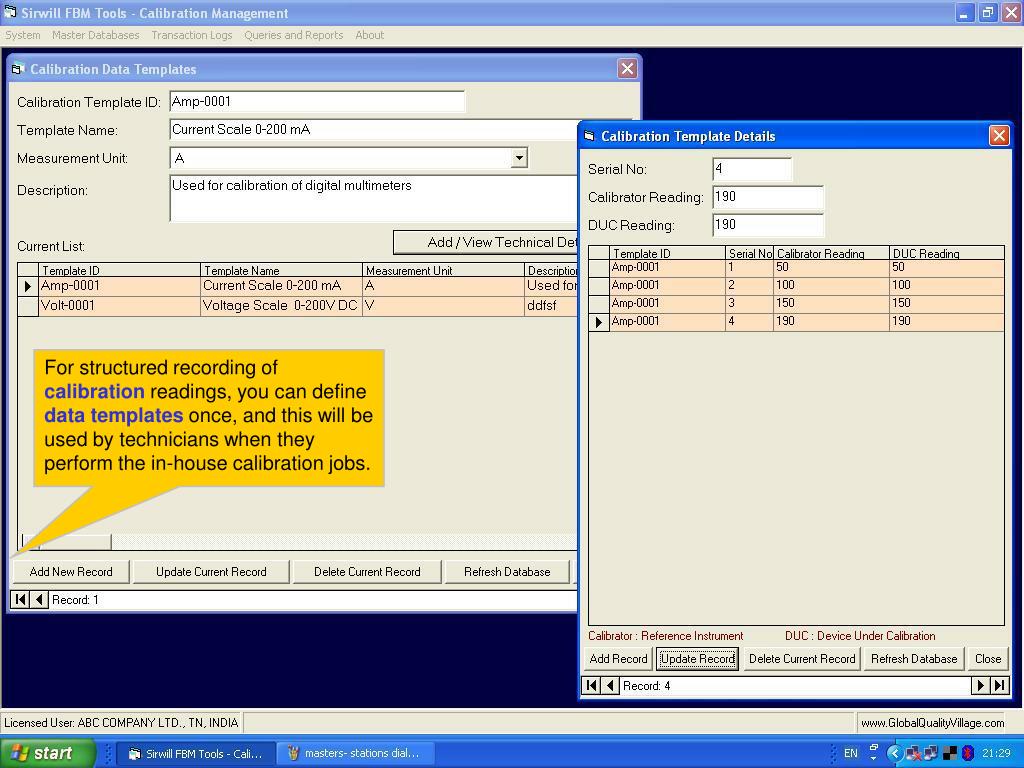The image size is (1024, 768).
Task: Open the Measurement Unit dropdown
Action: (x=519, y=157)
